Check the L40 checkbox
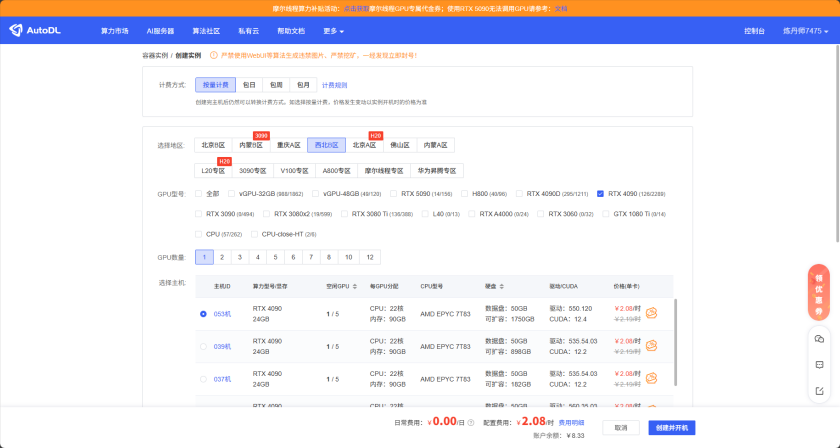The width and height of the screenshot is (840, 448). tap(425, 214)
